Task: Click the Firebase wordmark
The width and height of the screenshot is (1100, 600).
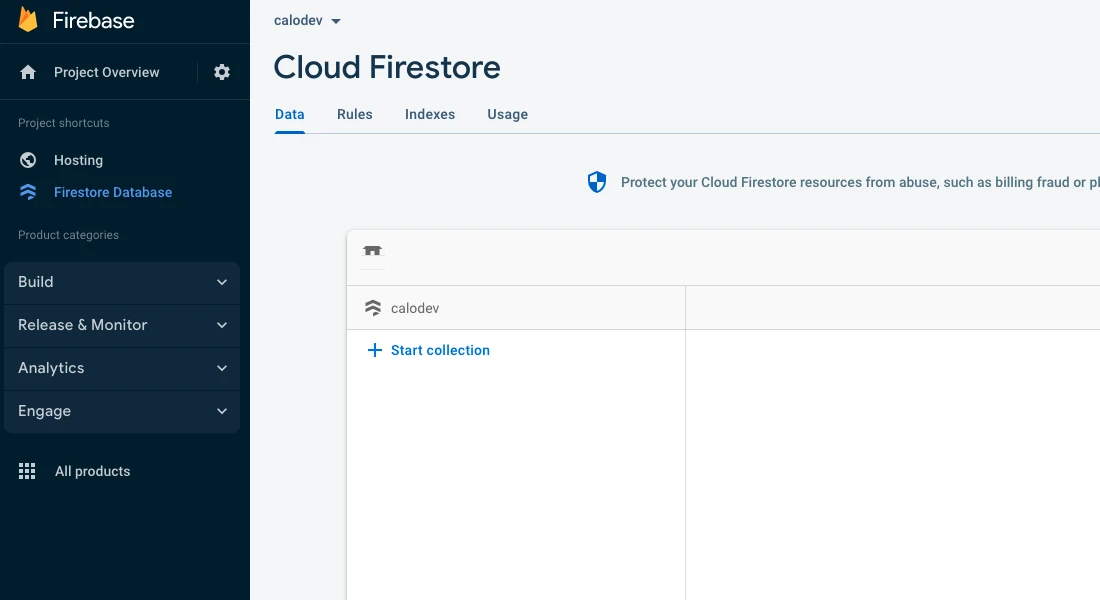Action: click(x=93, y=20)
